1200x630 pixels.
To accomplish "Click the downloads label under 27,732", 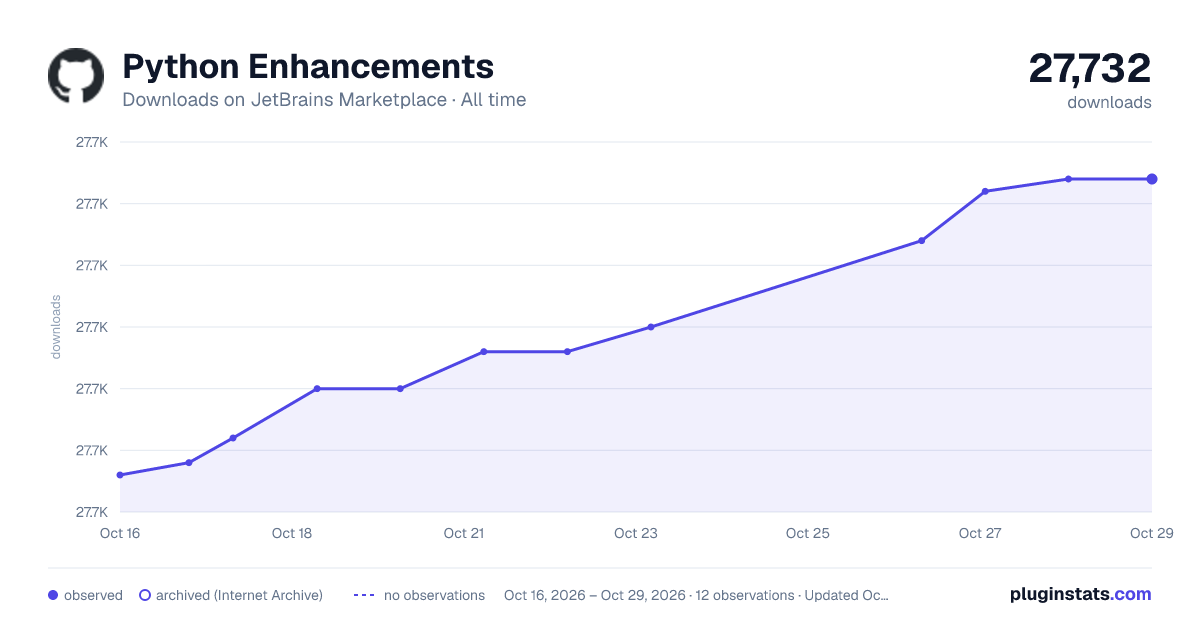I will [x=1109, y=102].
